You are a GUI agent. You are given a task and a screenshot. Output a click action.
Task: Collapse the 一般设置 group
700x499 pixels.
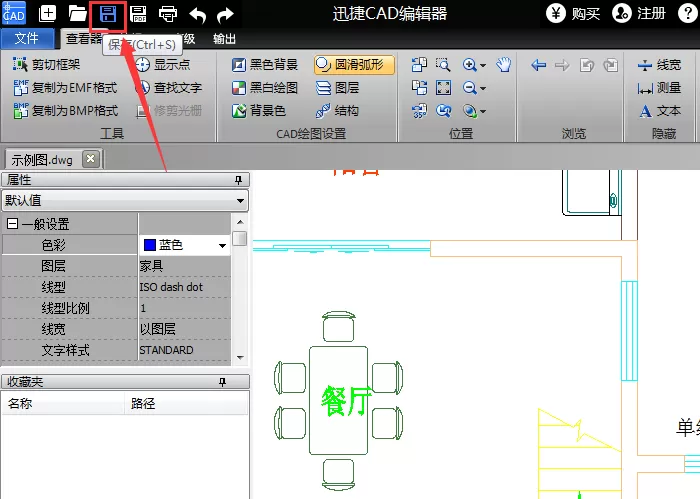coord(12,224)
